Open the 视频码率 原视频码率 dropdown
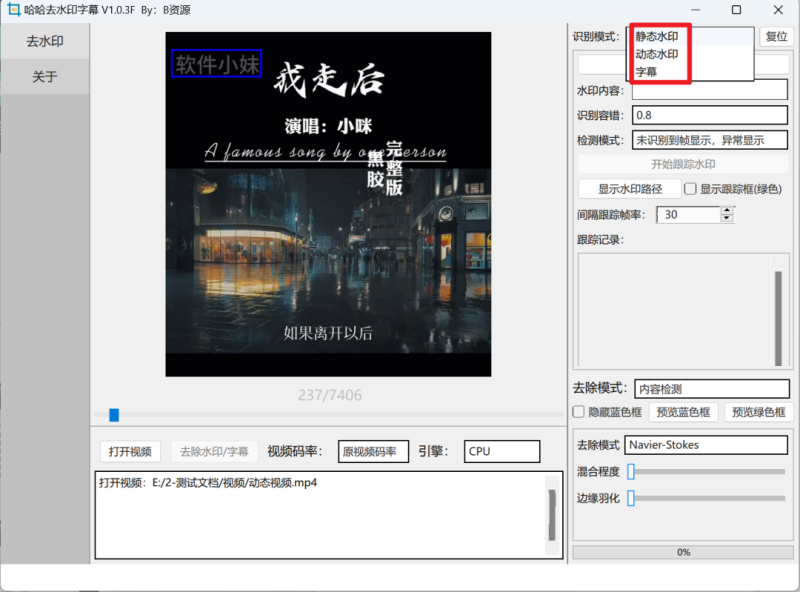800x592 pixels. pyautogui.click(x=371, y=451)
